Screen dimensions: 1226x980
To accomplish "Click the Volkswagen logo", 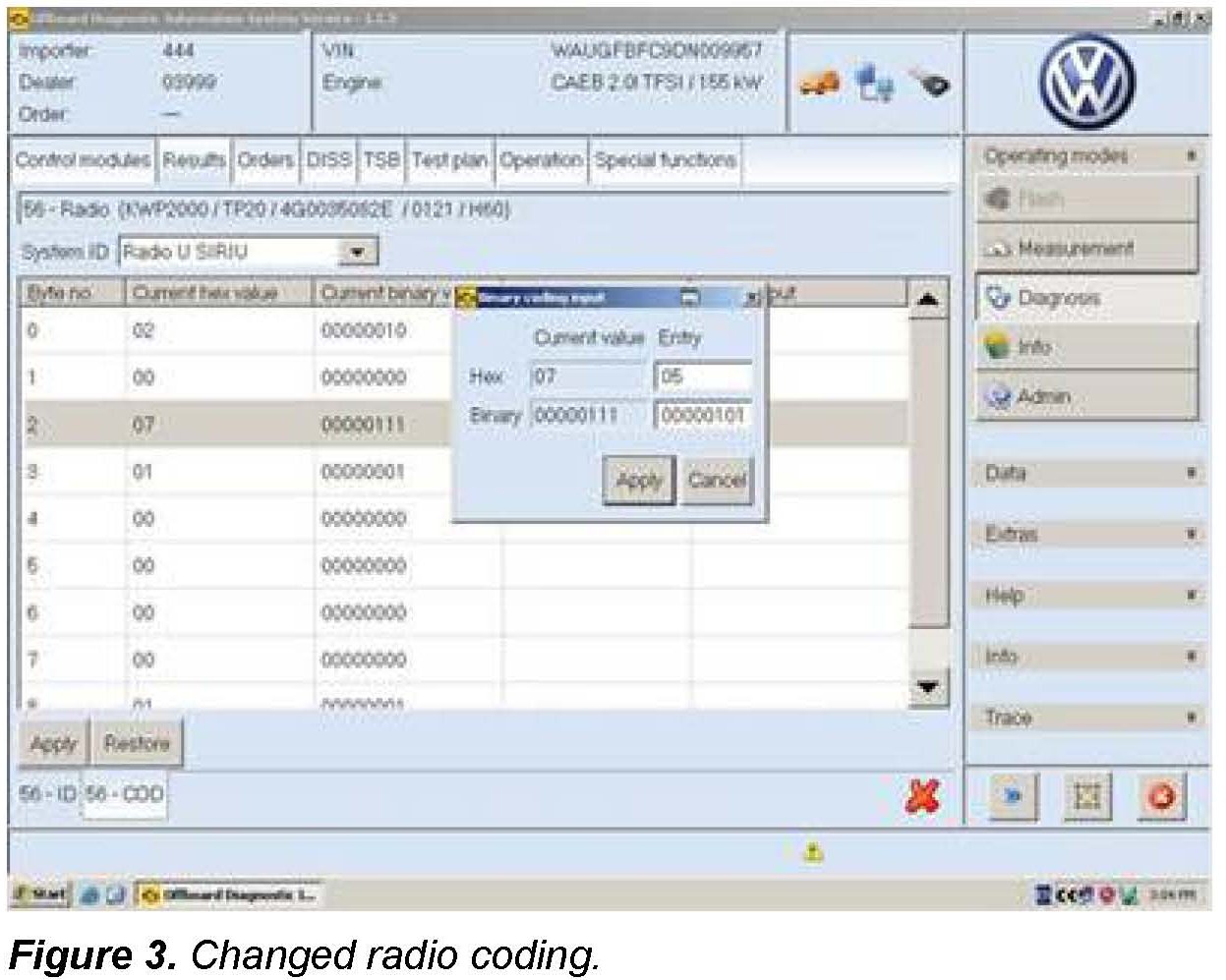I will point(1087,84).
